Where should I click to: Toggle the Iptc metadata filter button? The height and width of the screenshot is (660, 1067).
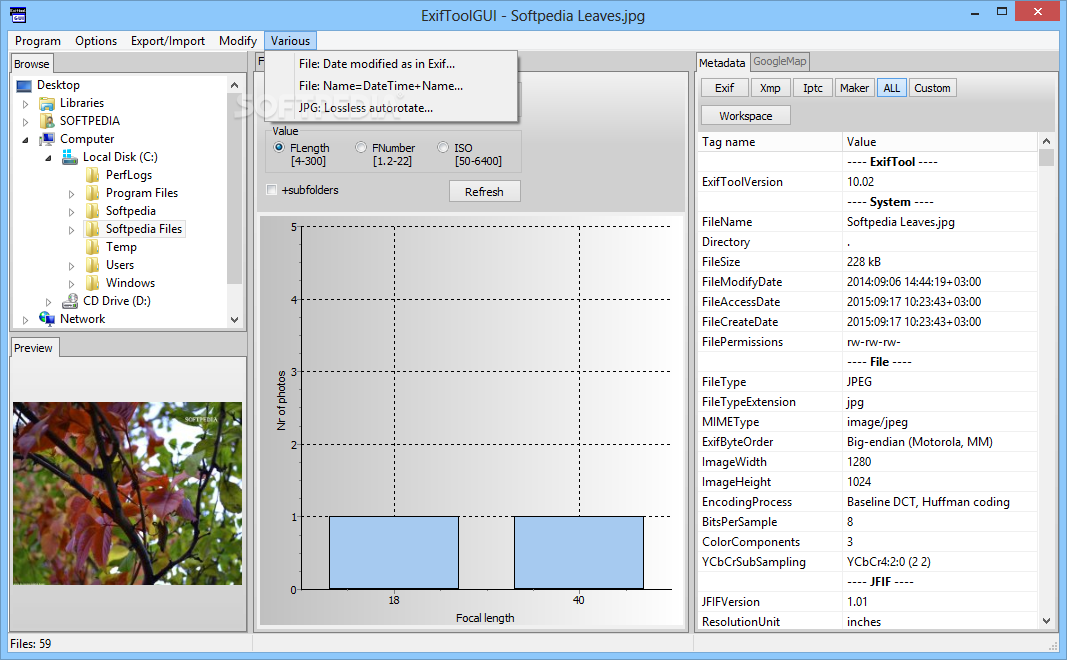point(812,88)
